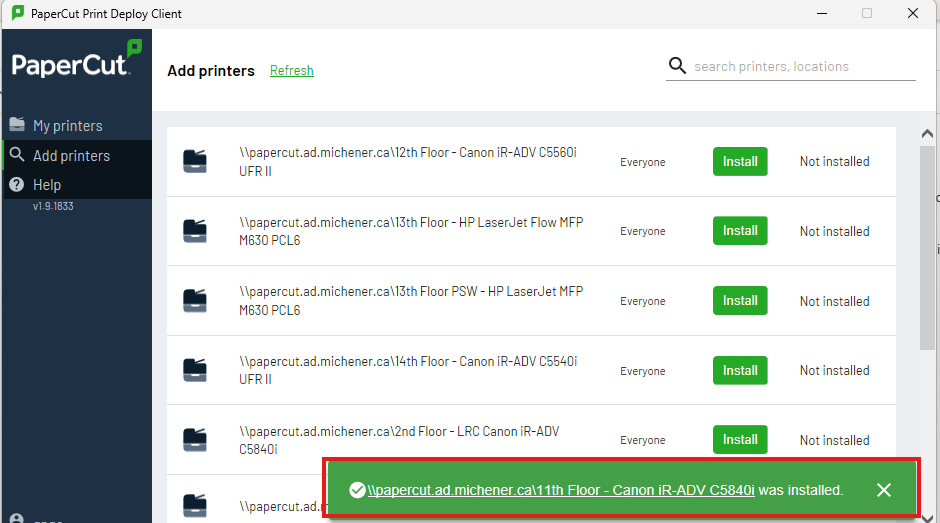The image size is (940, 523).
Task: Dismiss the installed notification banner
Action: pos(883,490)
